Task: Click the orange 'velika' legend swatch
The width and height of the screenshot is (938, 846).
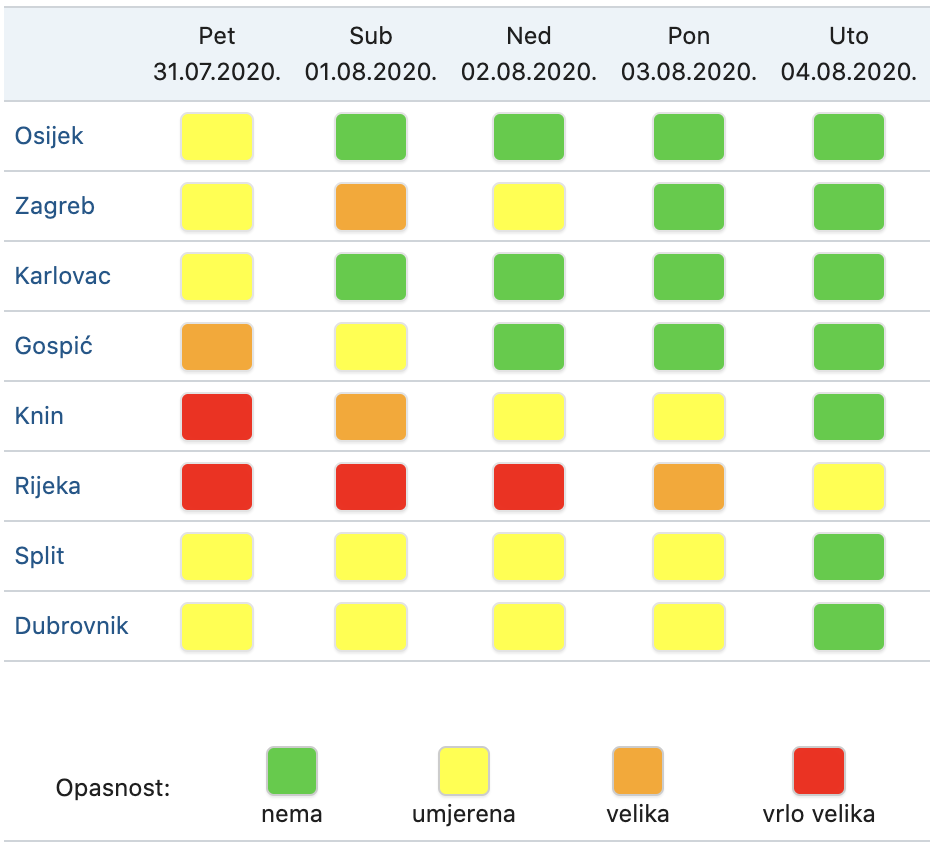Action: tap(638, 771)
